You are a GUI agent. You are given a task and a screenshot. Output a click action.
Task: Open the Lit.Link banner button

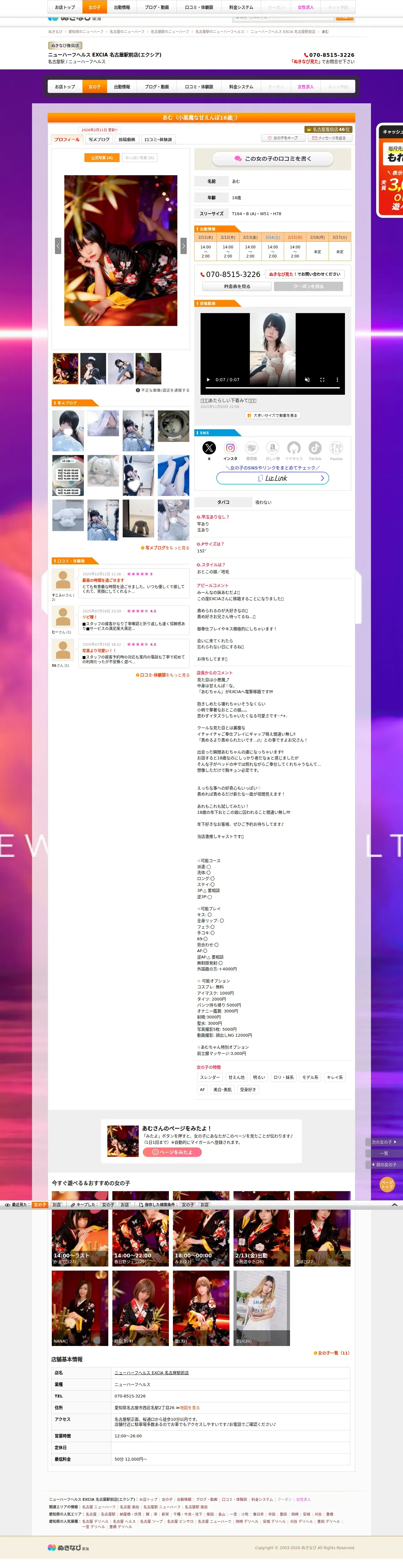coord(273,478)
